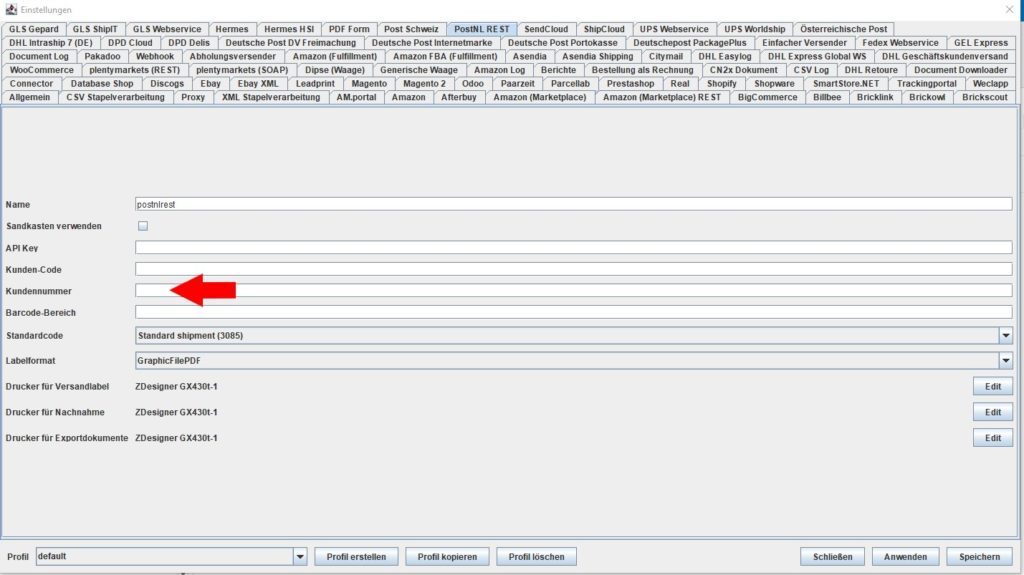Image resolution: width=1024 pixels, height=575 pixels.
Task: Save settings with the Speichern button
Action: tap(980, 557)
